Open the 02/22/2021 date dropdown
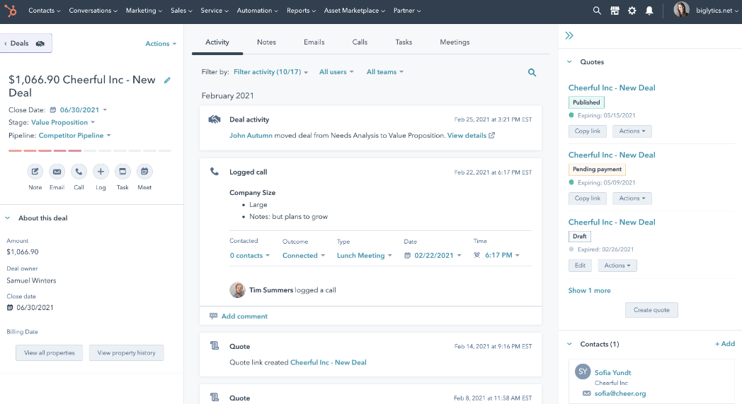The image size is (742, 404). pyautogui.click(x=433, y=255)
